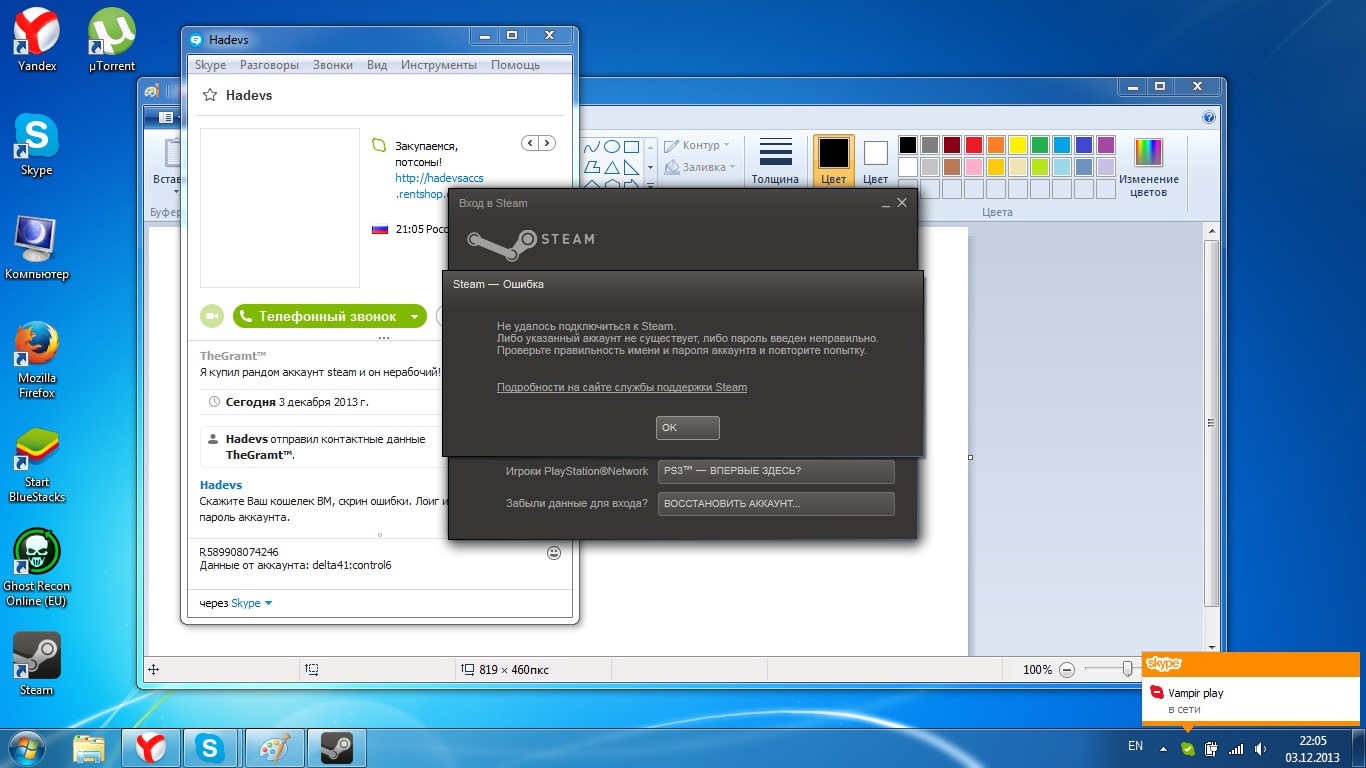Switch to Steam via taskbar button
Viewport: 1366px width, 768px height.
pos(337,748)
